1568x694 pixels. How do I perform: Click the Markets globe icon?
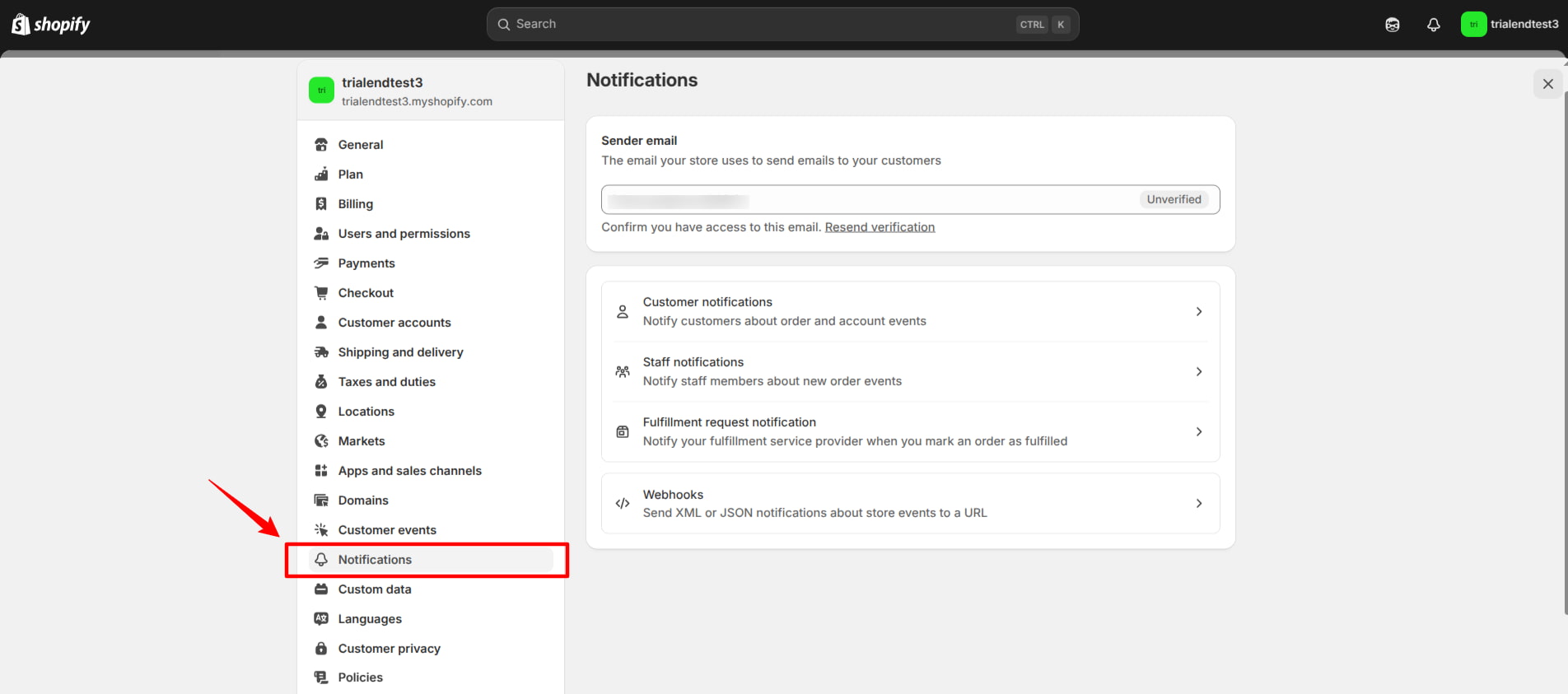coord(321,441)
